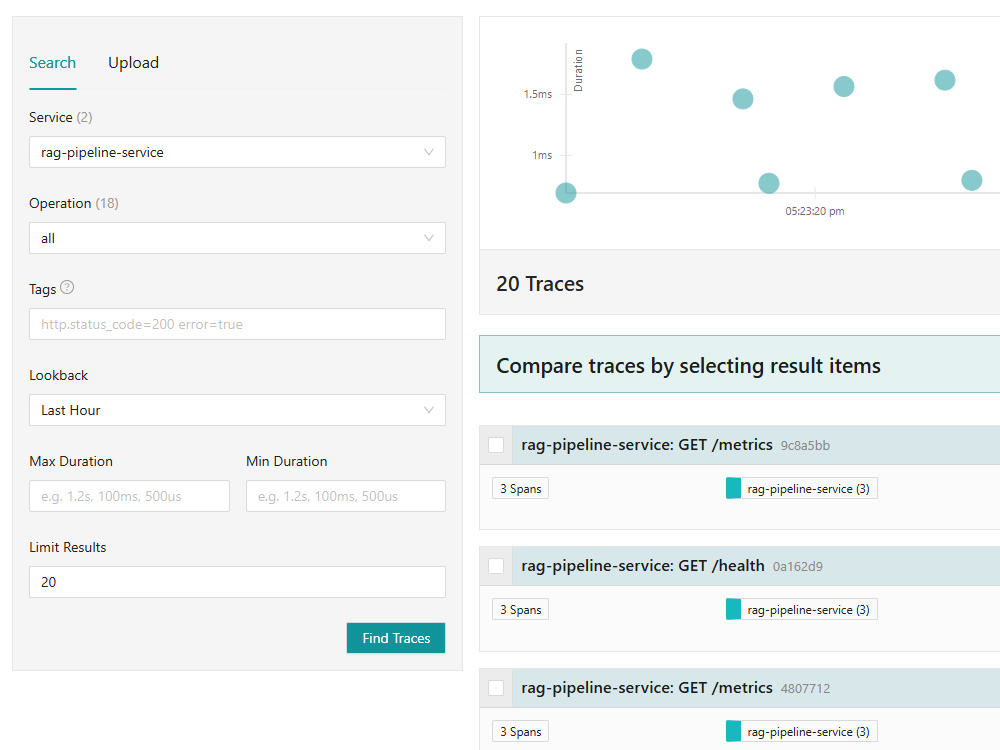Focus the Tags input field

(237, 324)
